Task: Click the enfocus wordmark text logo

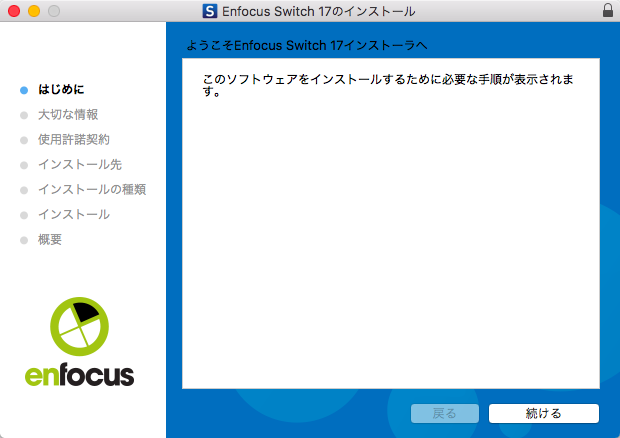Action: (x=79, y=375)
